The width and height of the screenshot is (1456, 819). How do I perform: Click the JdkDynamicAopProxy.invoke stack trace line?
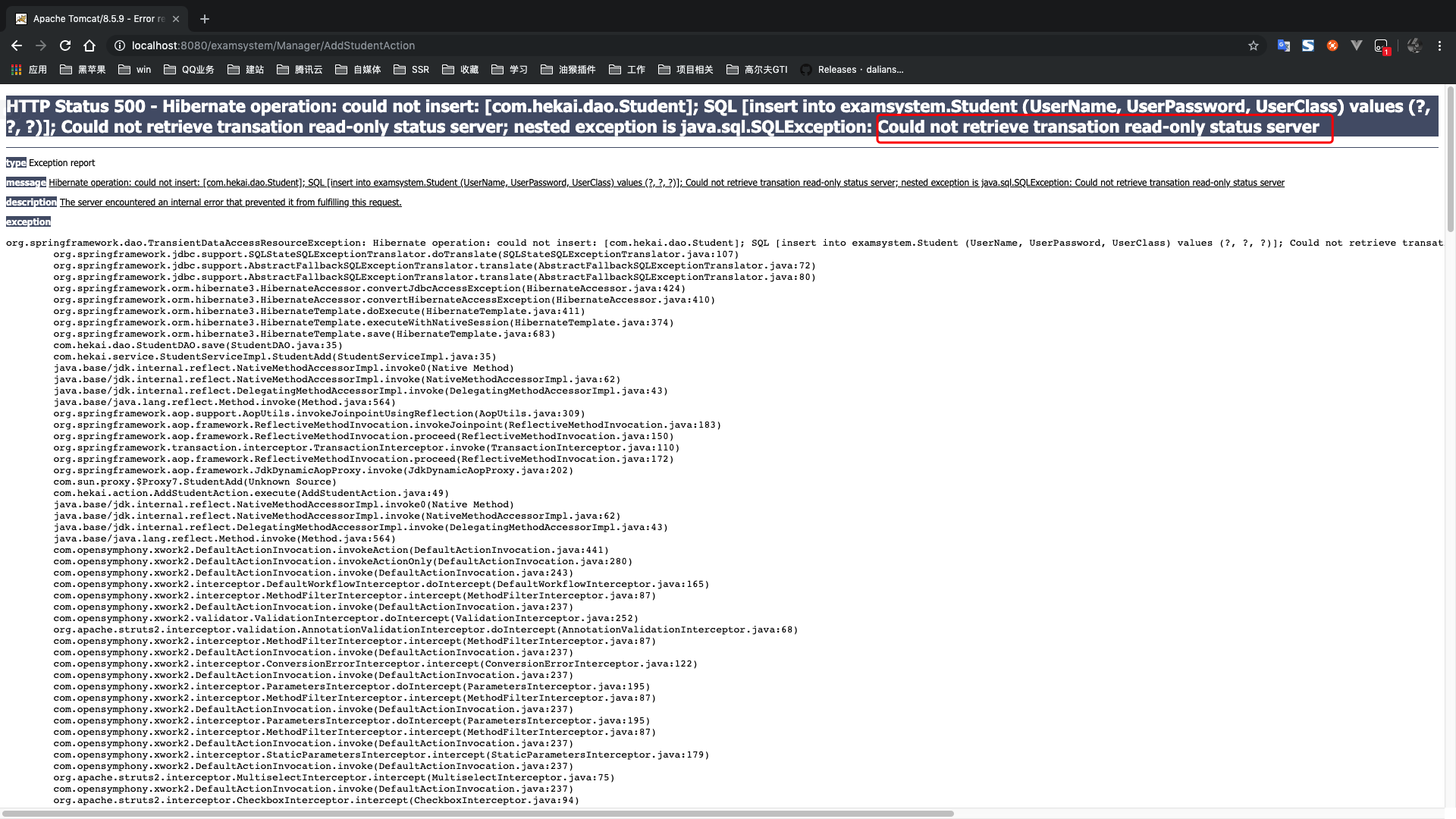pos(313,470)
